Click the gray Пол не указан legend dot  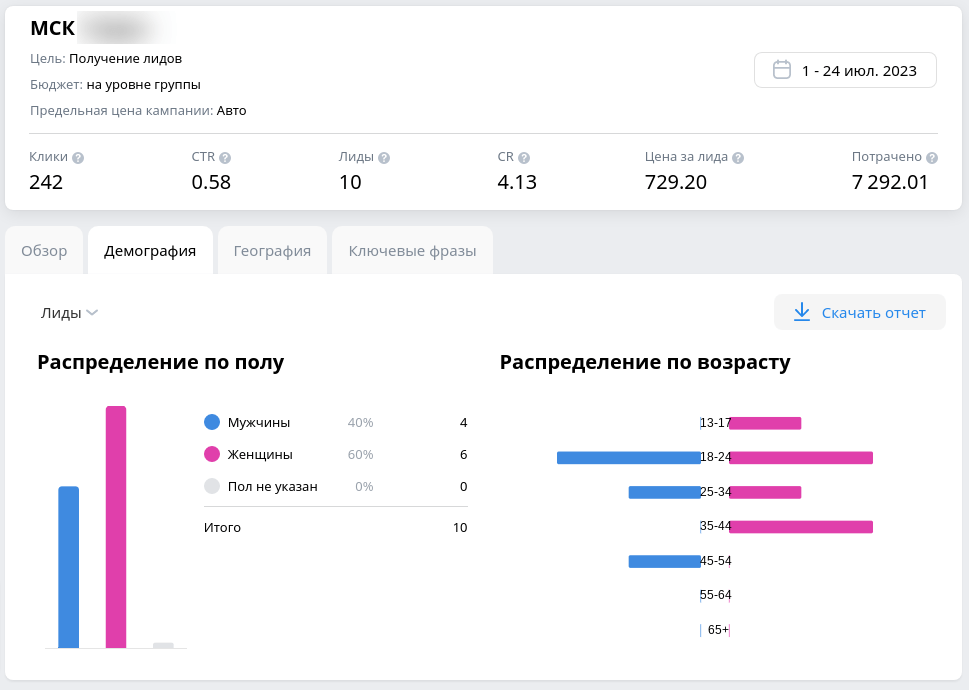pos(211,487)
